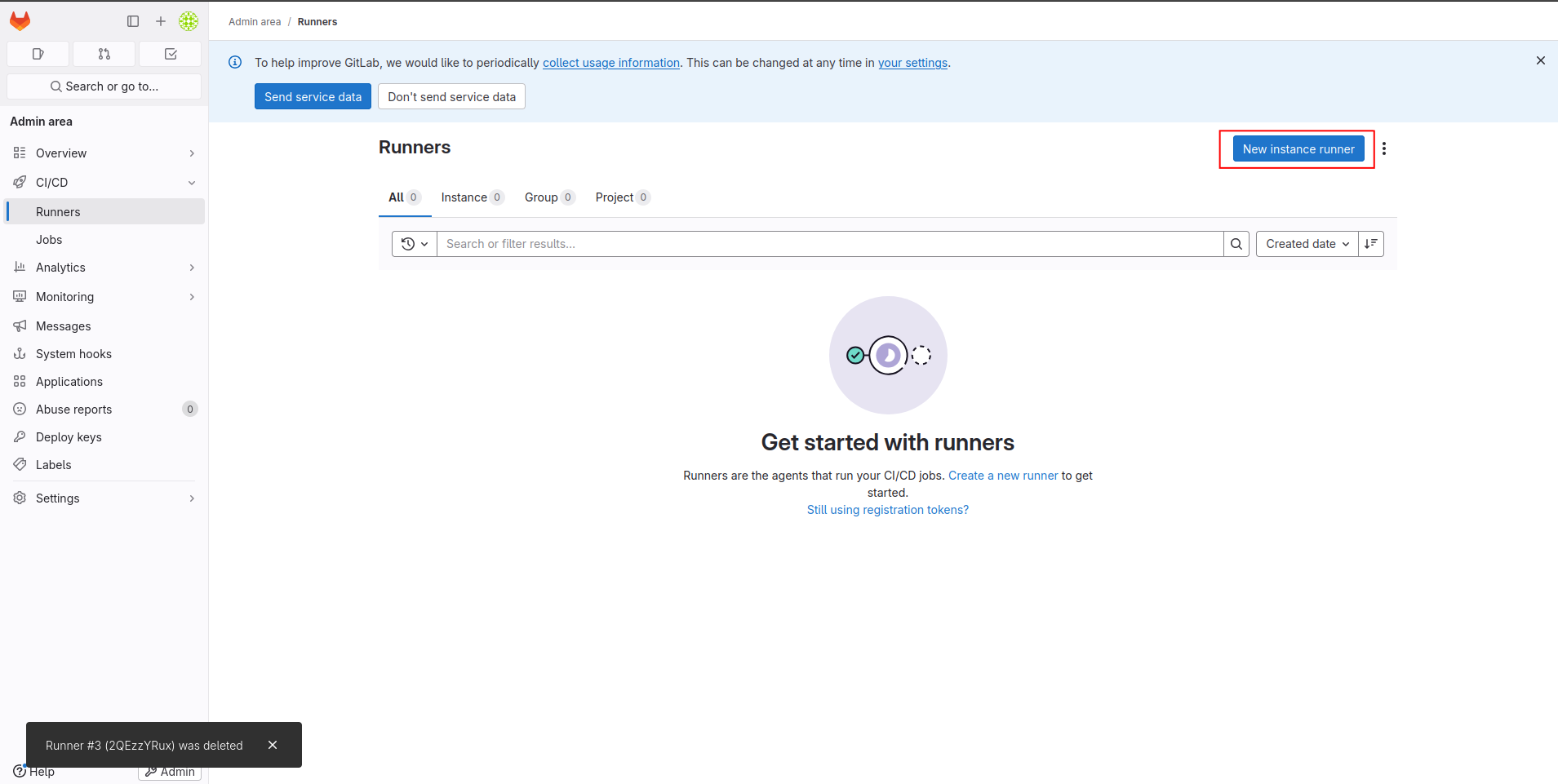Follow Create a new runner link
The width and height of the screenshot is (1558, 784).
click(1003, 476)
